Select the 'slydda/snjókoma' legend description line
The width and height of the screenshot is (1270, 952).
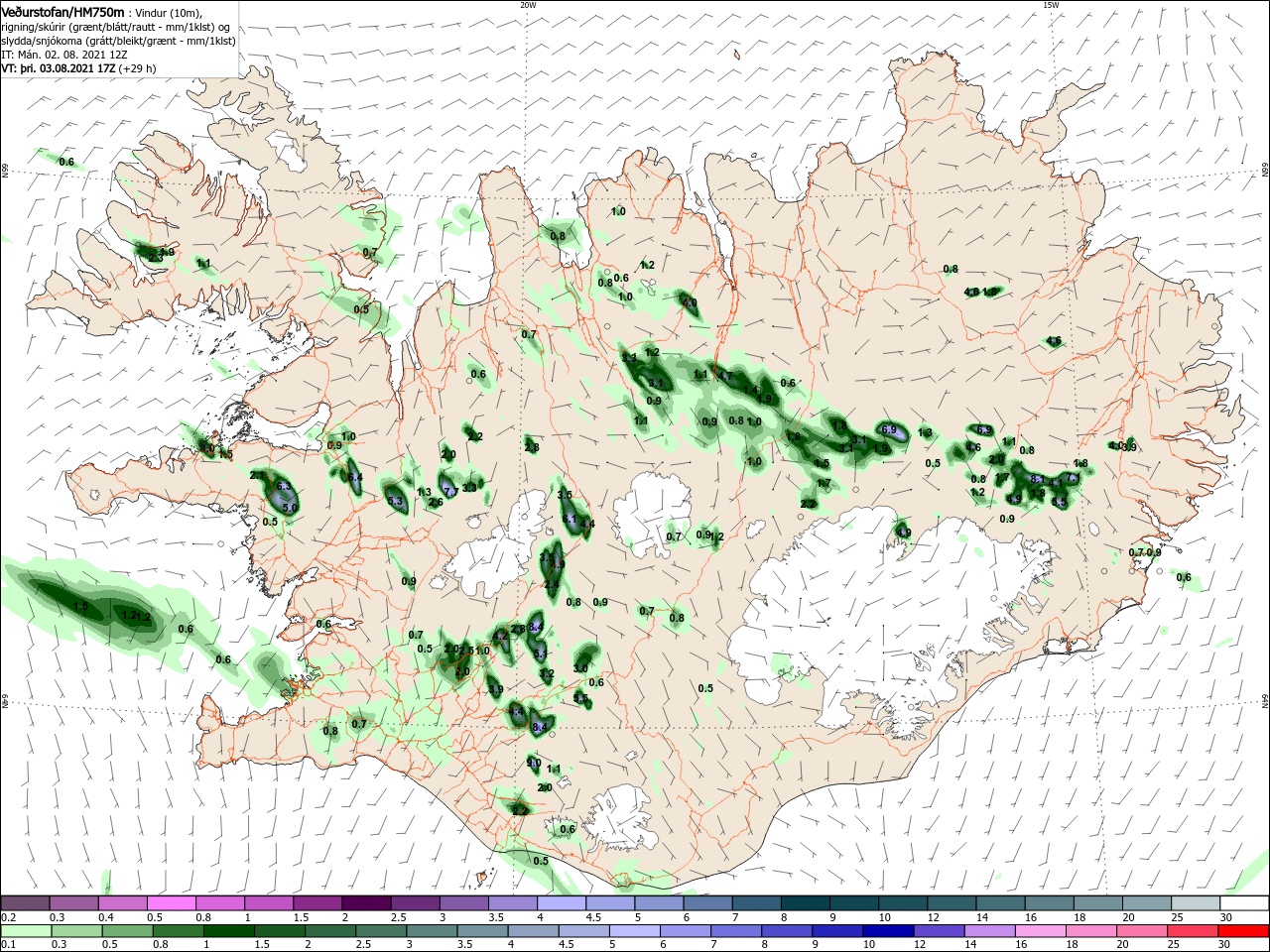[117, 41]
